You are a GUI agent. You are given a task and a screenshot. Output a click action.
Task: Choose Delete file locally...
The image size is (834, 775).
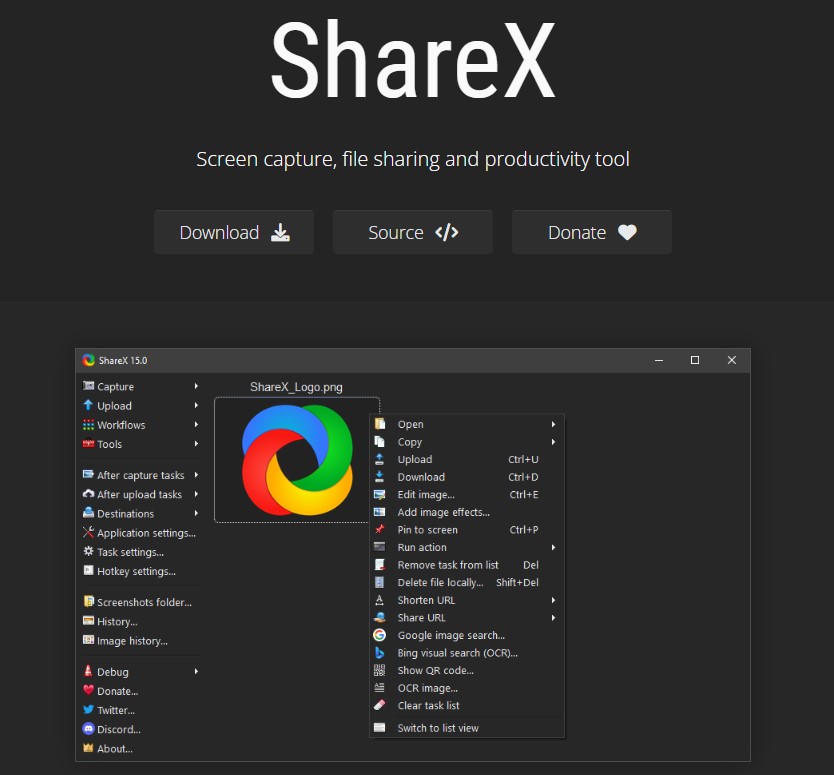[x=466, y=582]
